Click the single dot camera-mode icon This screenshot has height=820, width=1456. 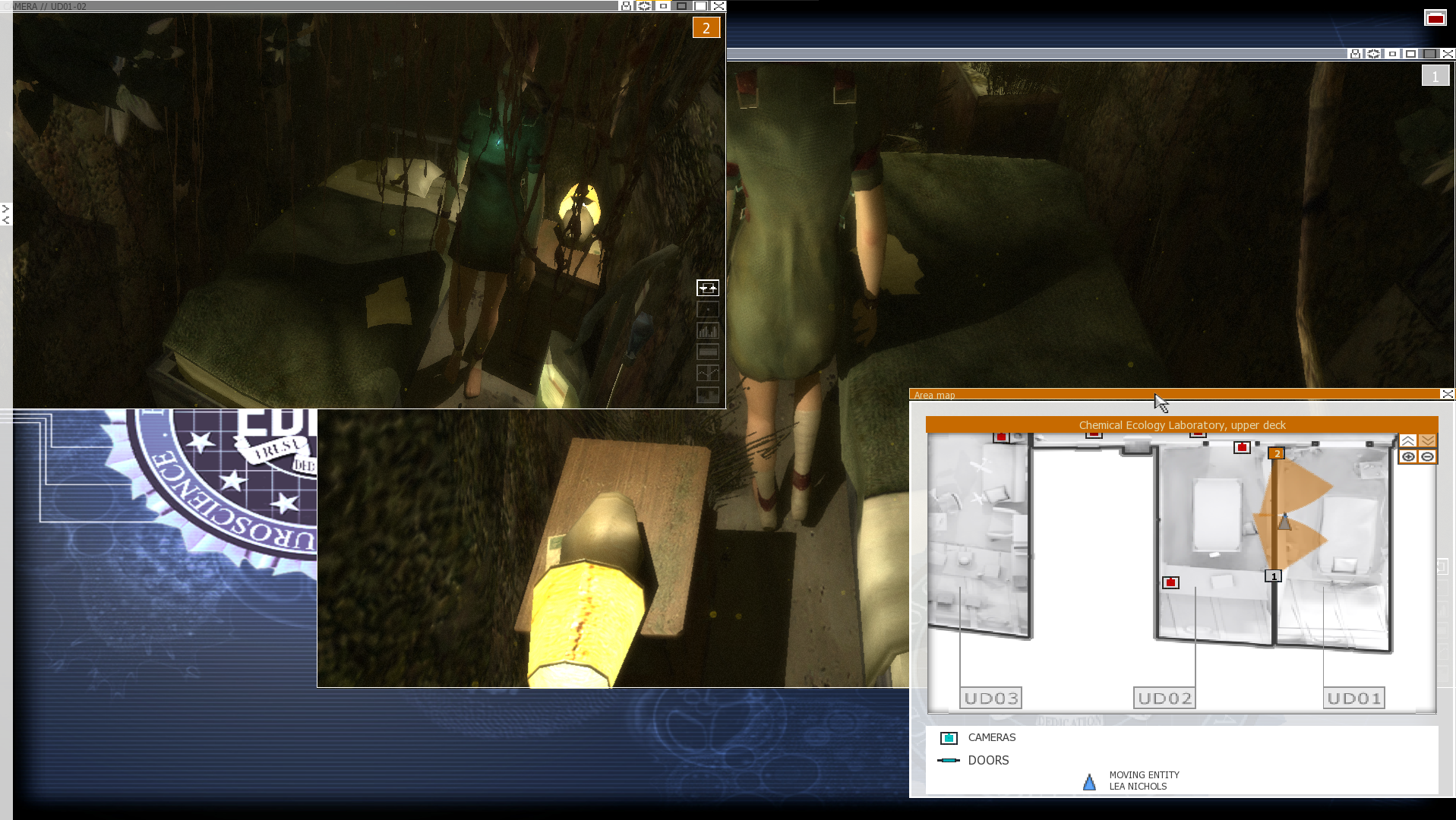point(707,309)
